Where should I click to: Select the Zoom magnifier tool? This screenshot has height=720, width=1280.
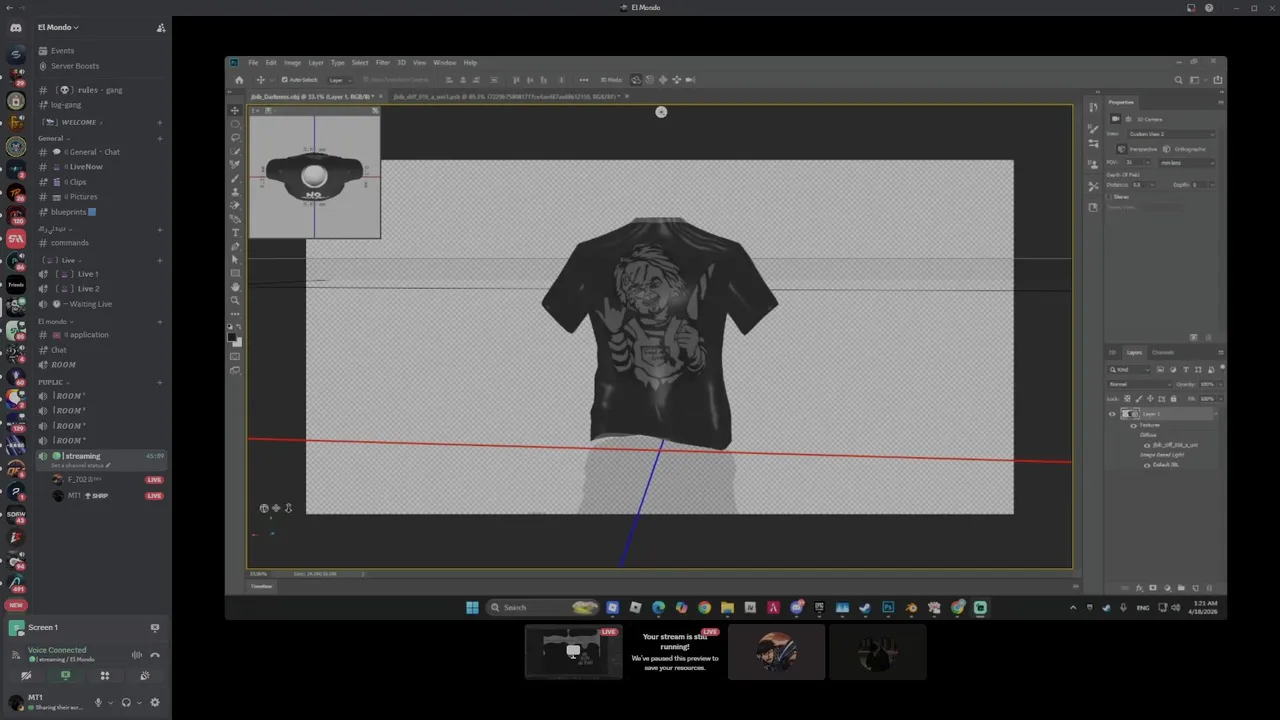pos(236,300)
